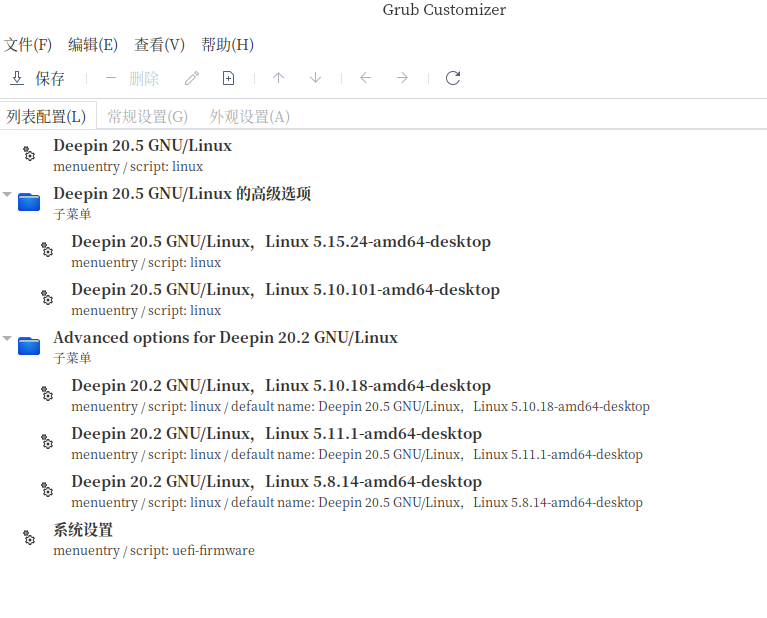The width and height of the screenshot is (767, 618).
Task: Move entry down with down arrow icon
Action: tap(316, 78)
